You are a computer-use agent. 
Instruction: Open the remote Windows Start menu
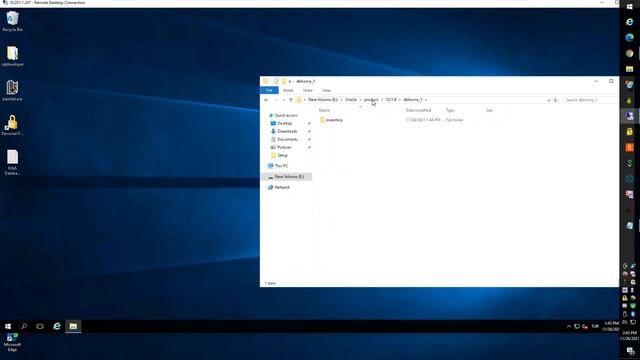click(8, 326)
